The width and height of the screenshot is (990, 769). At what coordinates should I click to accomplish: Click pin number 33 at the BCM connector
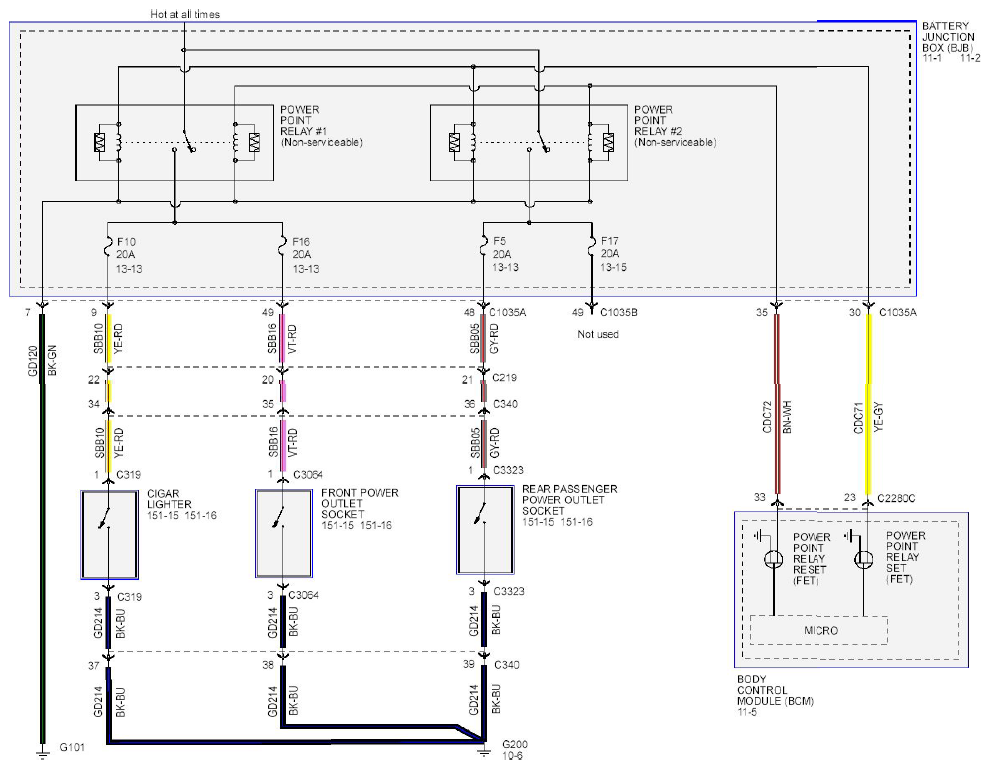760,498
